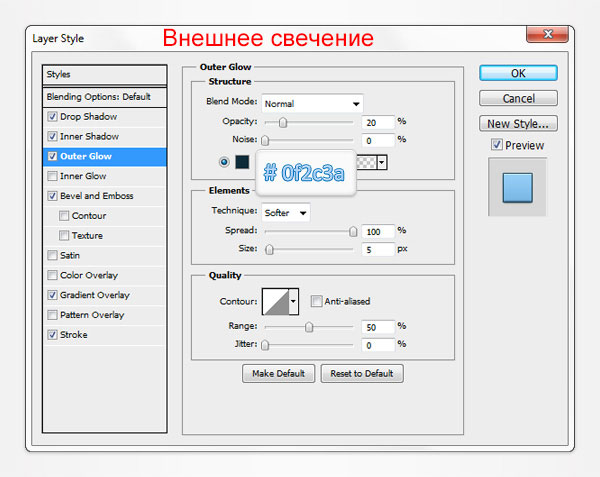Select the Gradient Overlay style row

click(105, 295)
